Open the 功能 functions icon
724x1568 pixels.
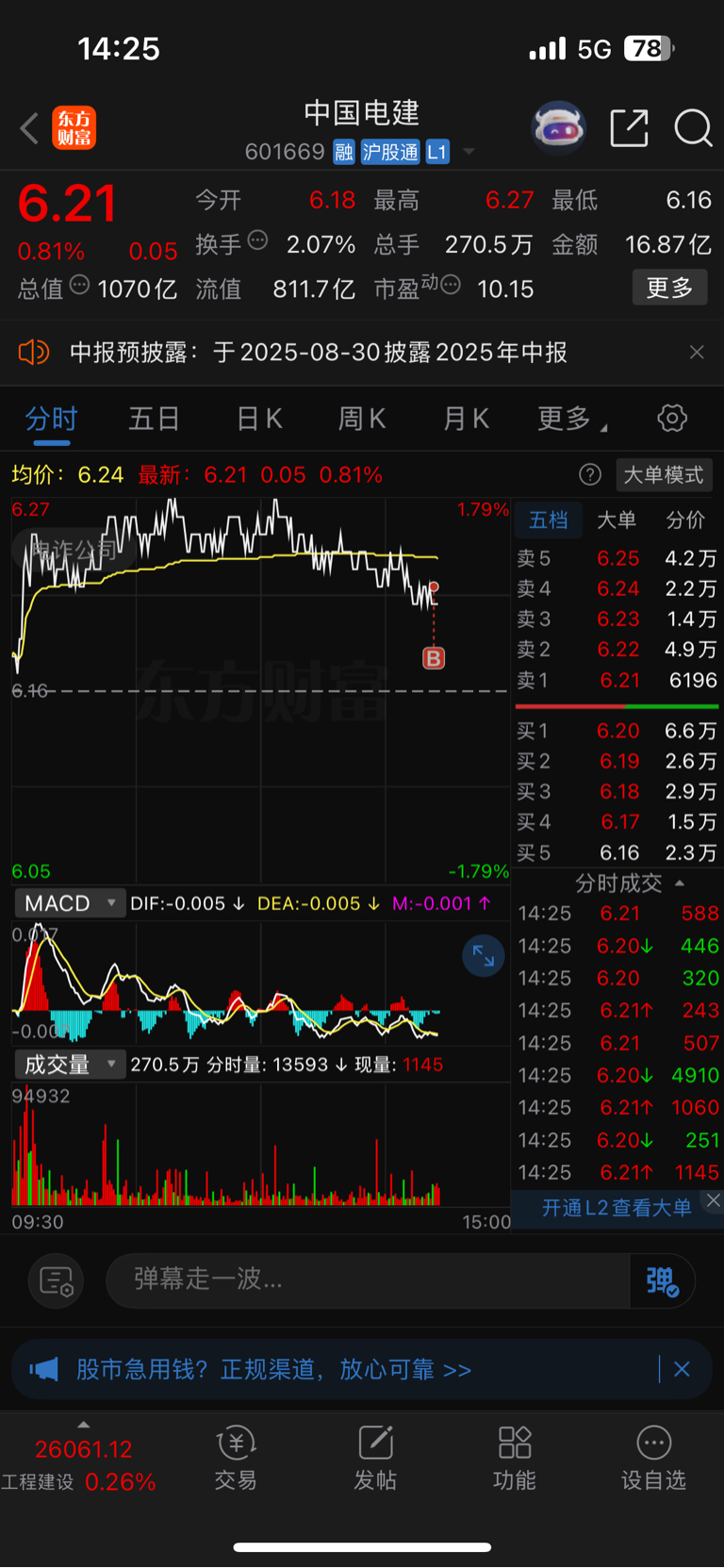point(515,1458)
